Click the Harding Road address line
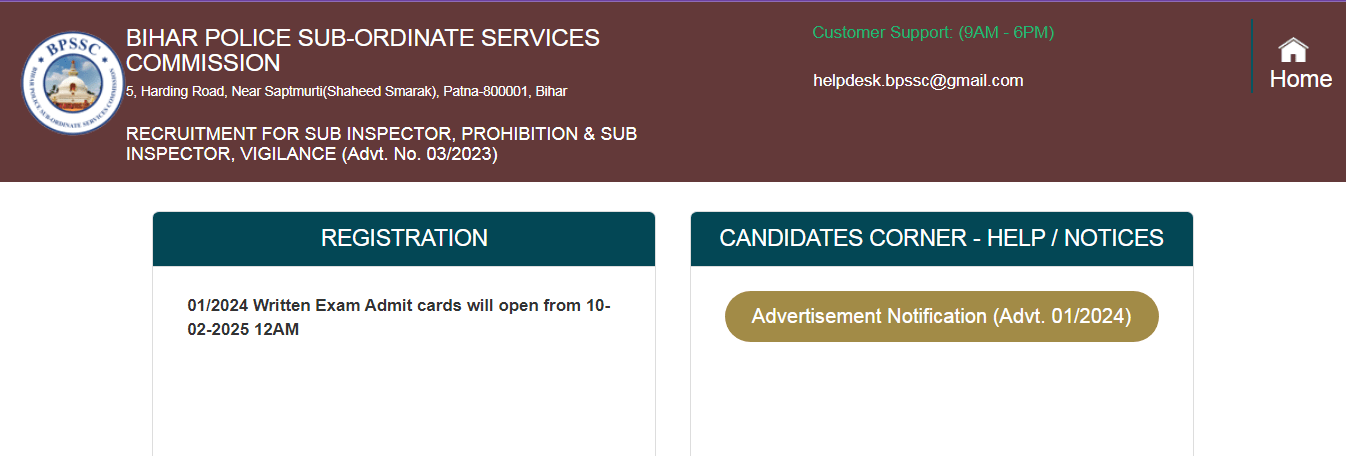 [x=346, y=91]
